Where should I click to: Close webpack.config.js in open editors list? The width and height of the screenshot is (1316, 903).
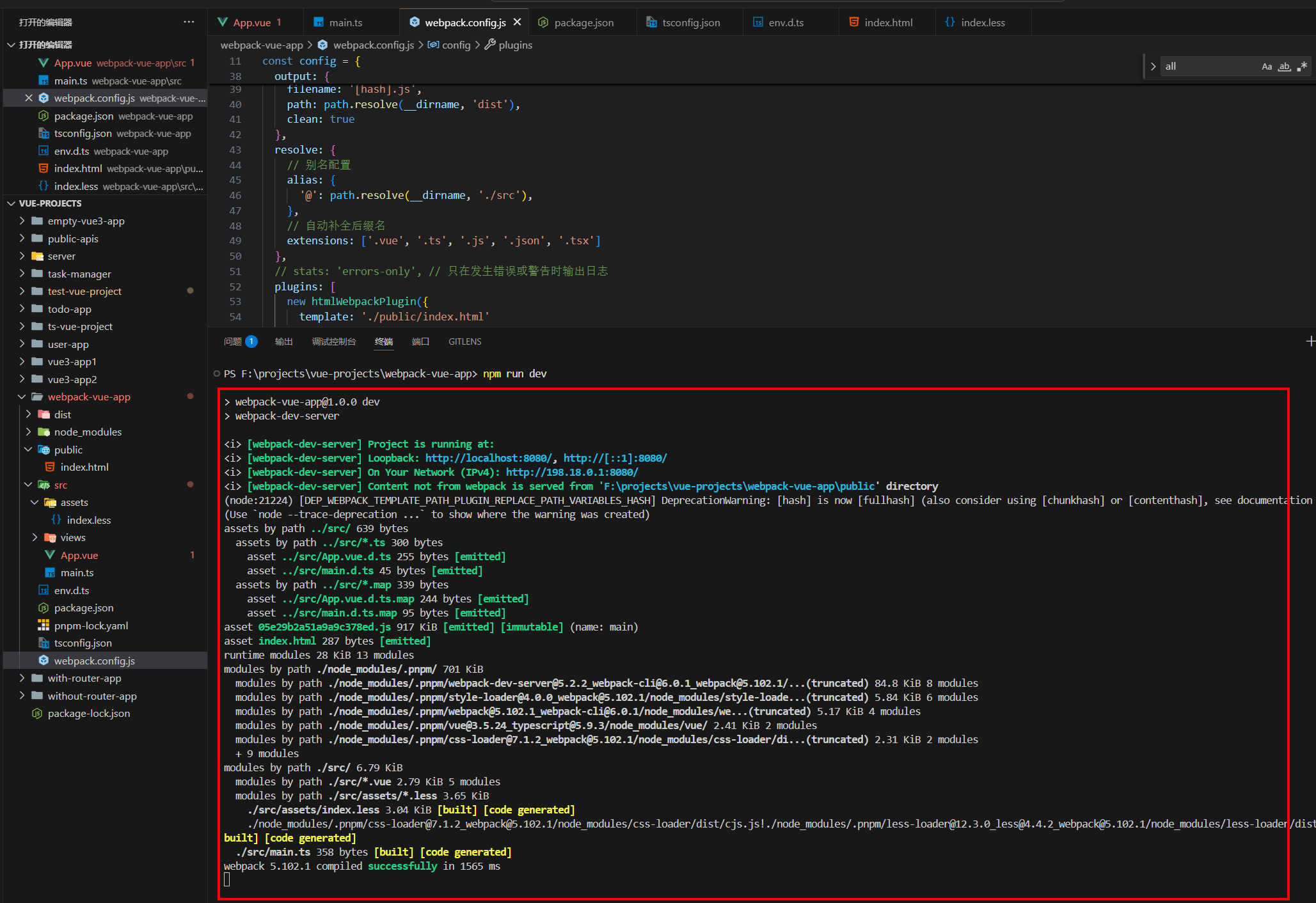[29, 98]
